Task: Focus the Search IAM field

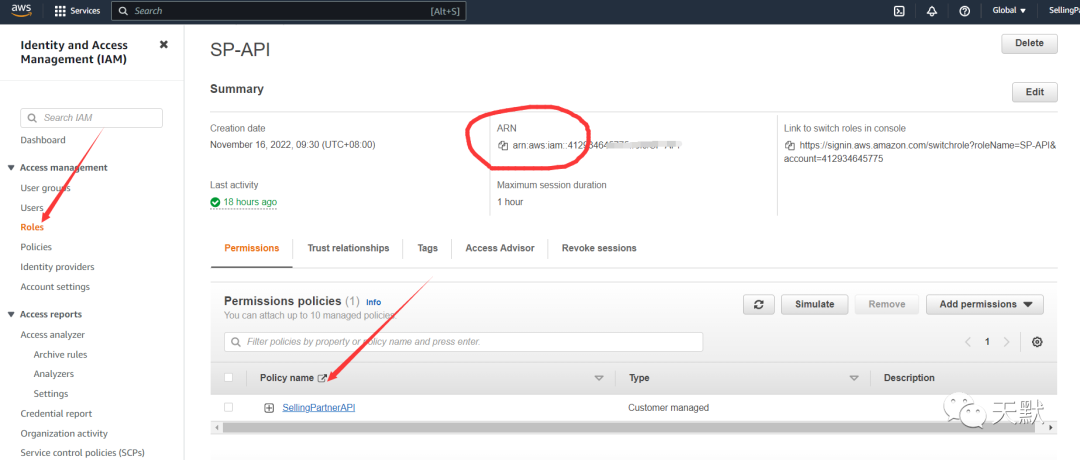Action: point(92,118)
